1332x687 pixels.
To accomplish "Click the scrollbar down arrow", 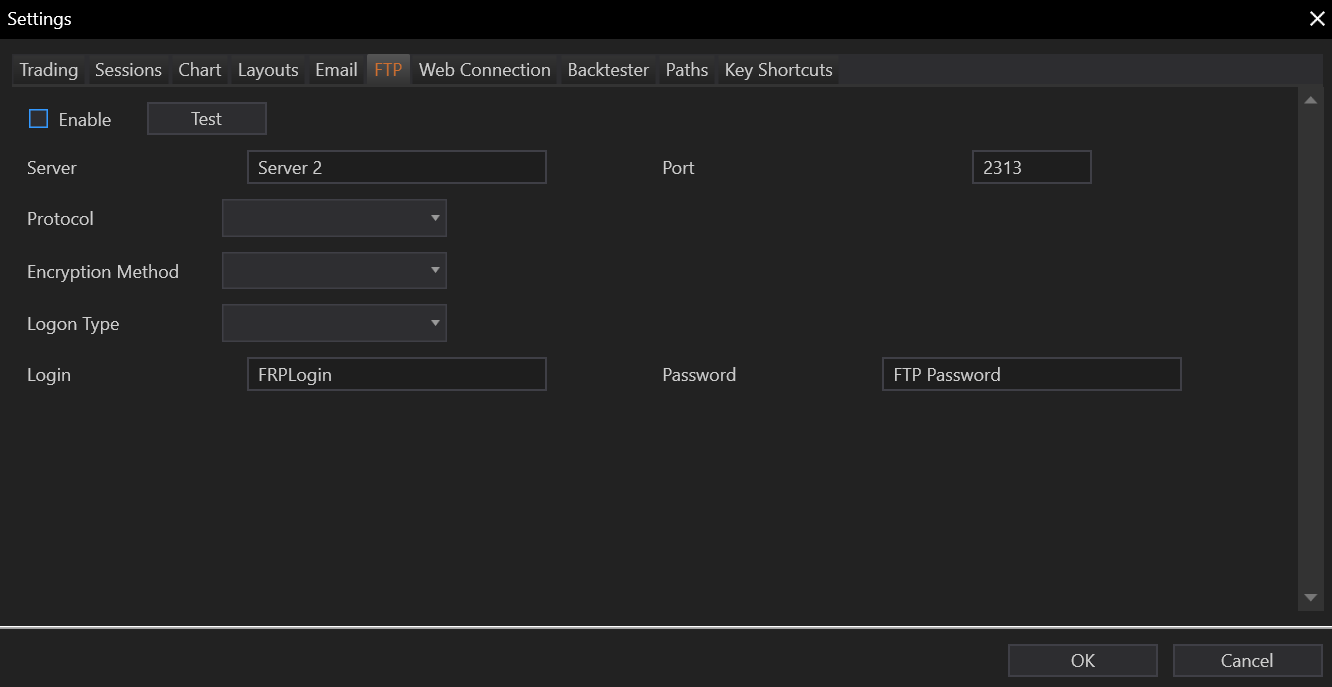I will pyautogui.click(x=1311, y=598).
